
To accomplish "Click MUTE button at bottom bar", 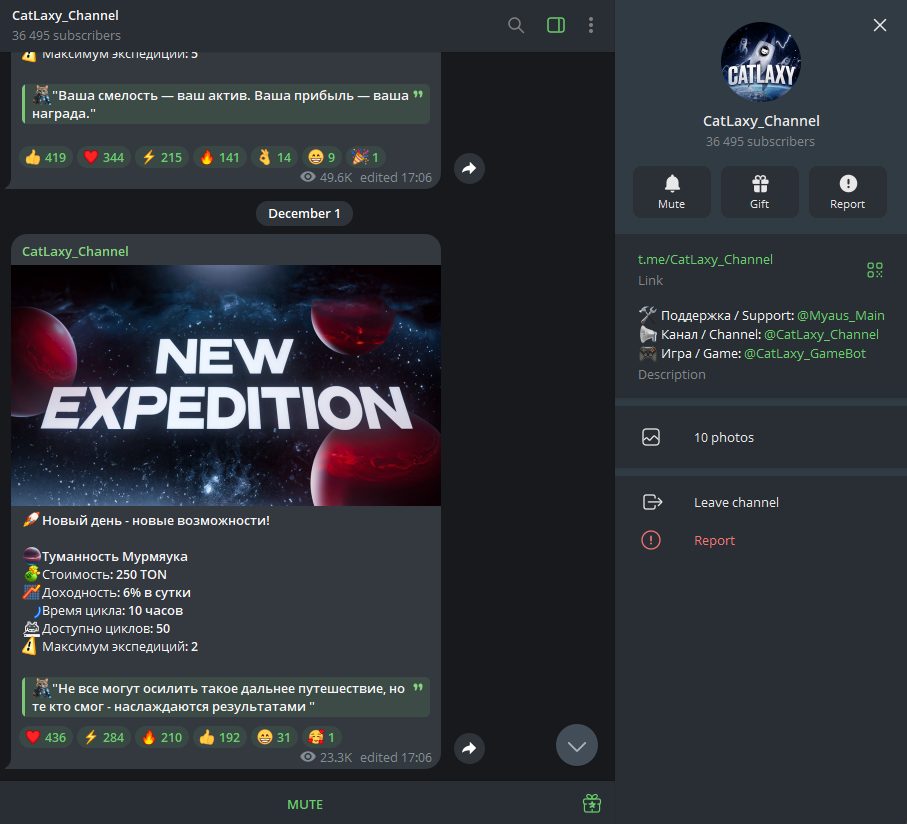I will 305,804.
